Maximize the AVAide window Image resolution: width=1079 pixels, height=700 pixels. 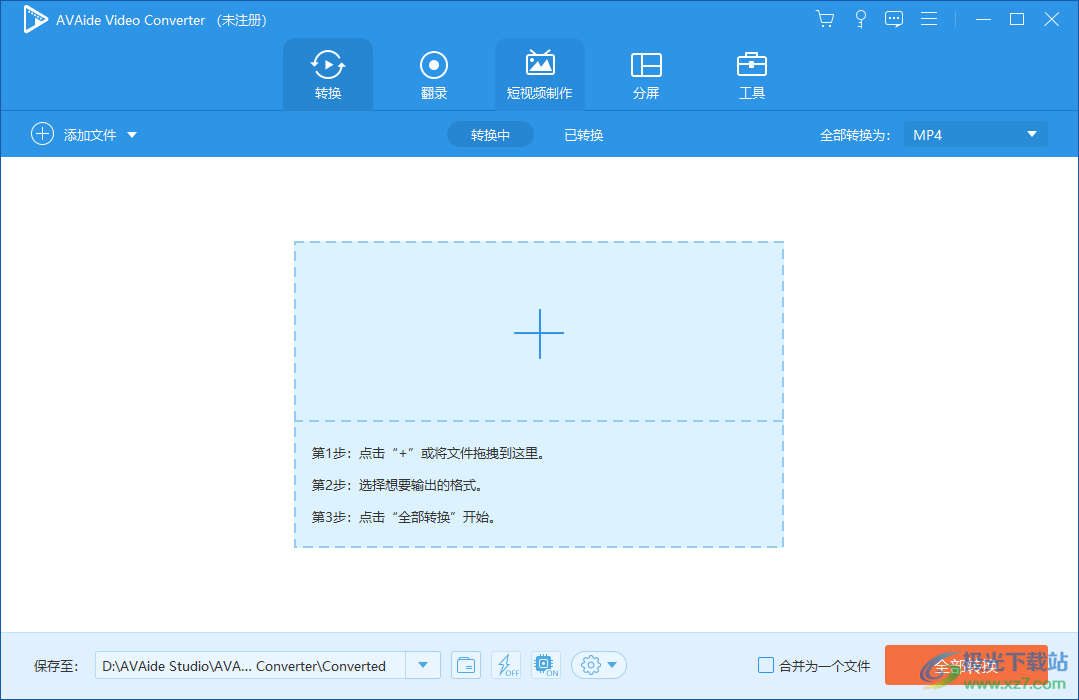(1017, 19)
